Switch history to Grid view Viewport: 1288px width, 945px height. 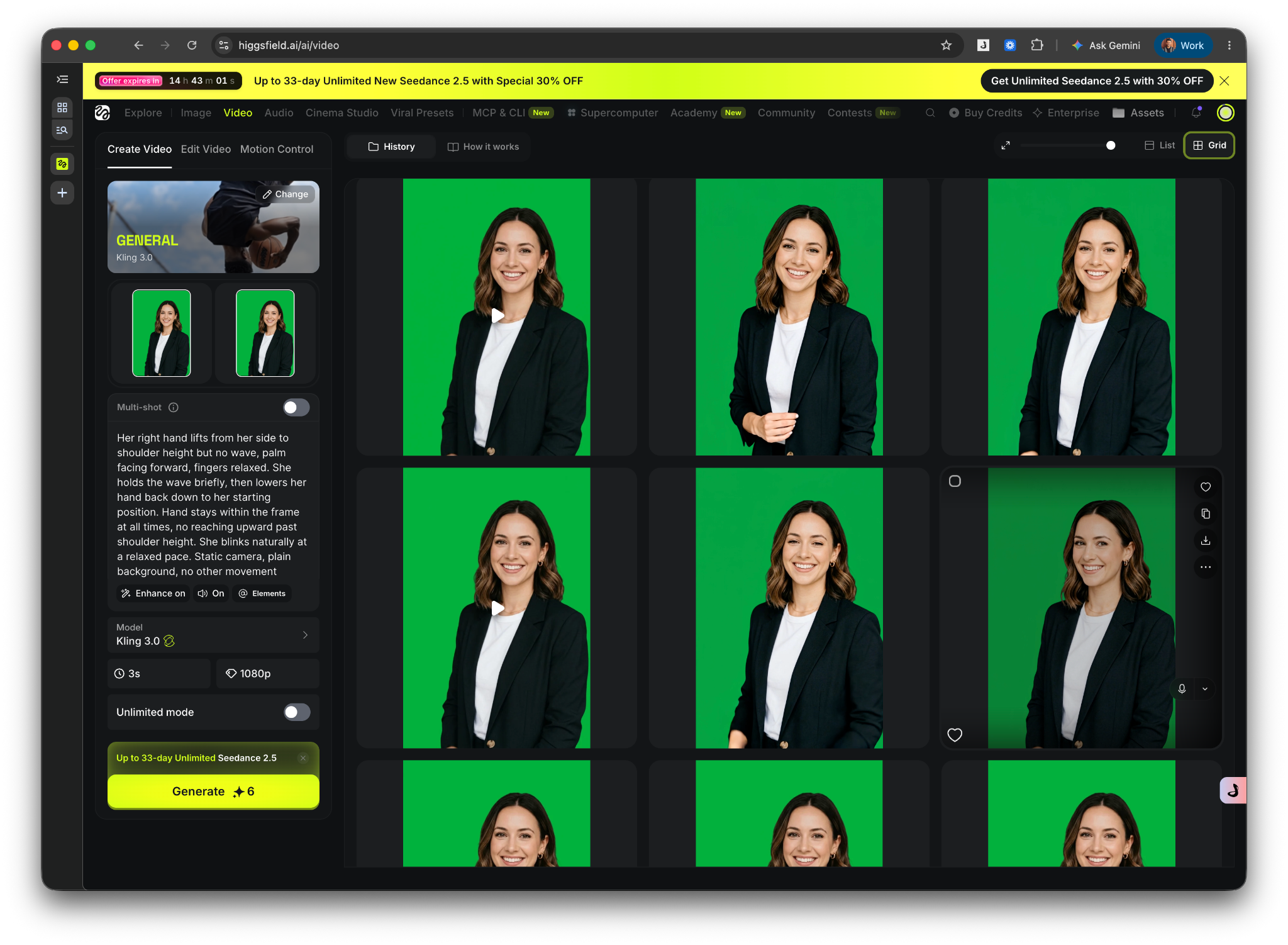1209,145
